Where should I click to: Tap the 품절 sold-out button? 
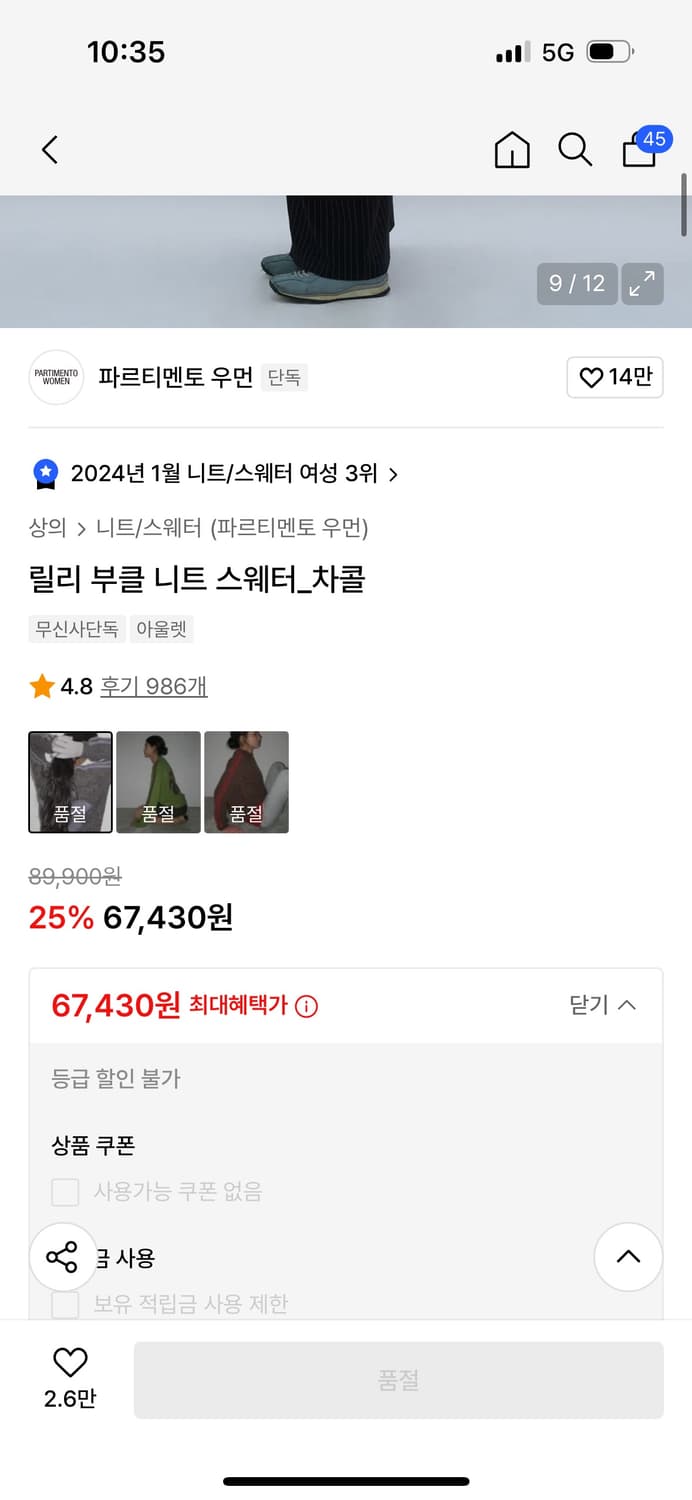pyautogui.click(x=399, y=1379)
